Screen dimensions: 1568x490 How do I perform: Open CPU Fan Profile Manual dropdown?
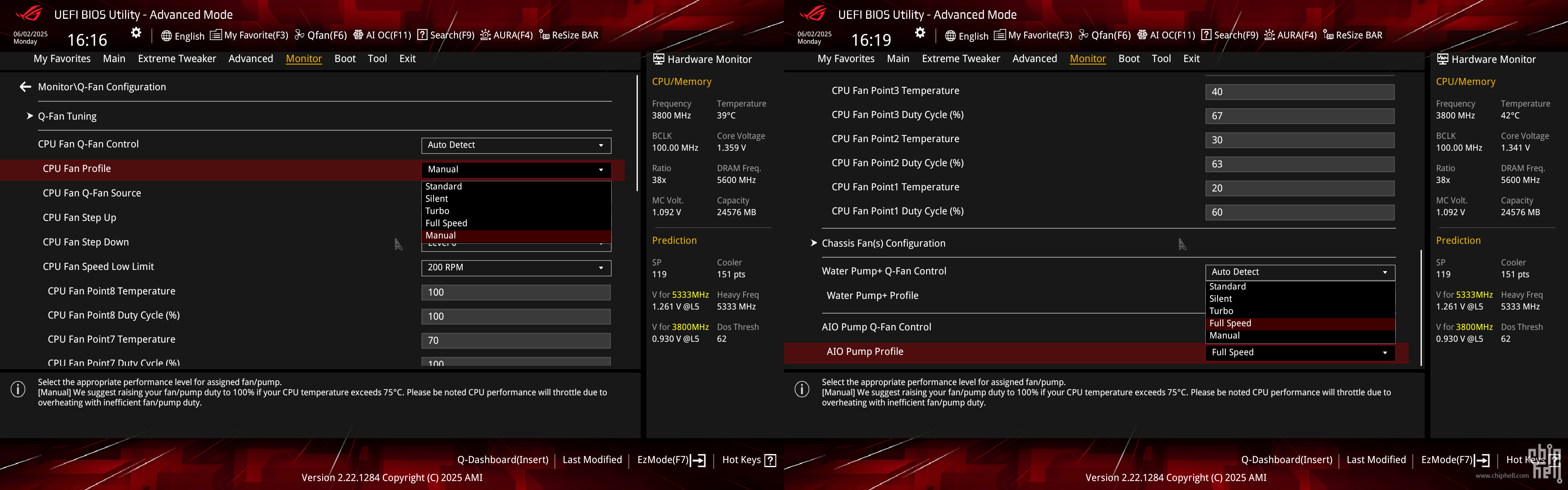point(516,169)
